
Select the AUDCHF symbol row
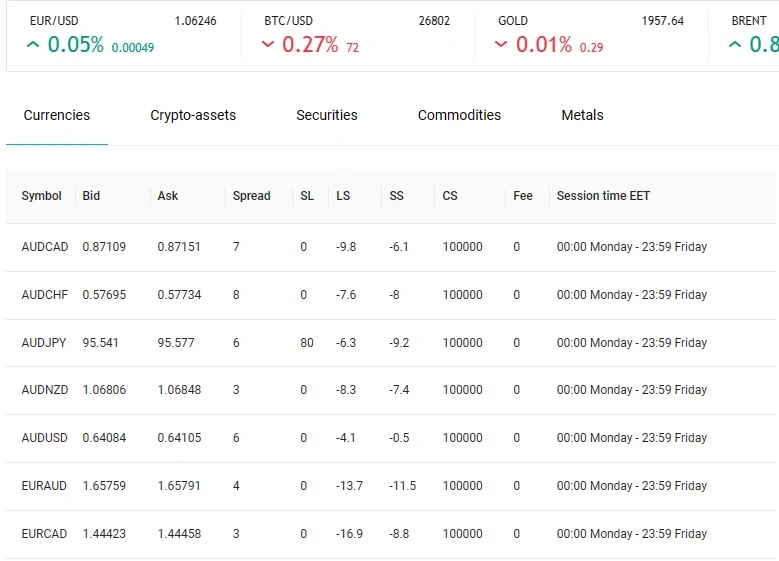click(x=390, y=295)
